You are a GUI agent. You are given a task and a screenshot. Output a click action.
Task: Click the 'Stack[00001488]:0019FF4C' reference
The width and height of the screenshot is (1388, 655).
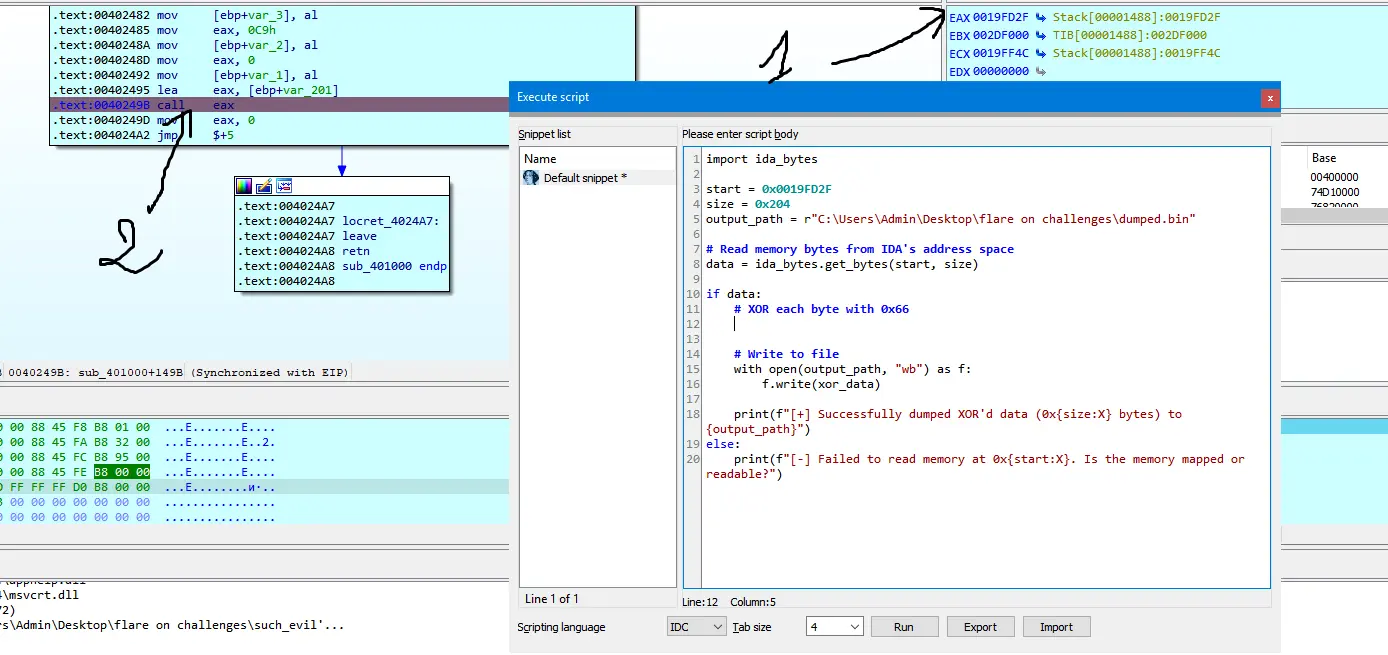pos(1136,53)
